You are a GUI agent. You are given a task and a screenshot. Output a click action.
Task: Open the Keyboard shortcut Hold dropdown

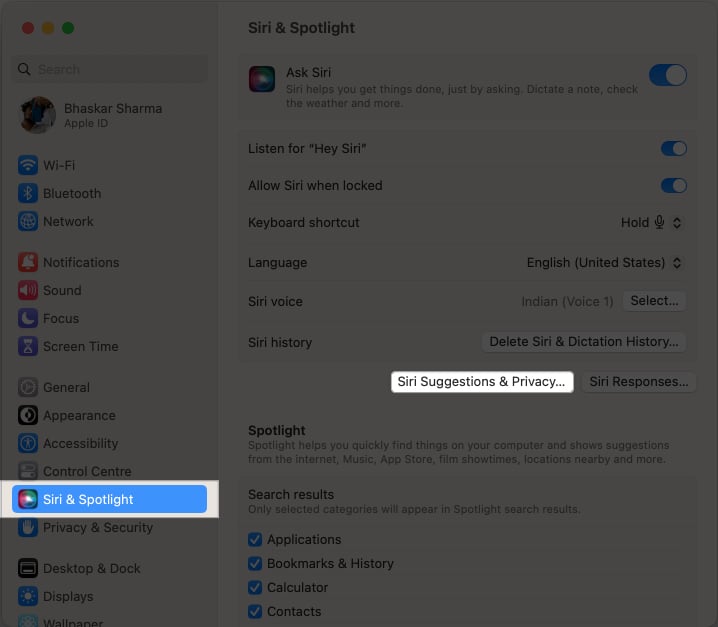point(652,223)
